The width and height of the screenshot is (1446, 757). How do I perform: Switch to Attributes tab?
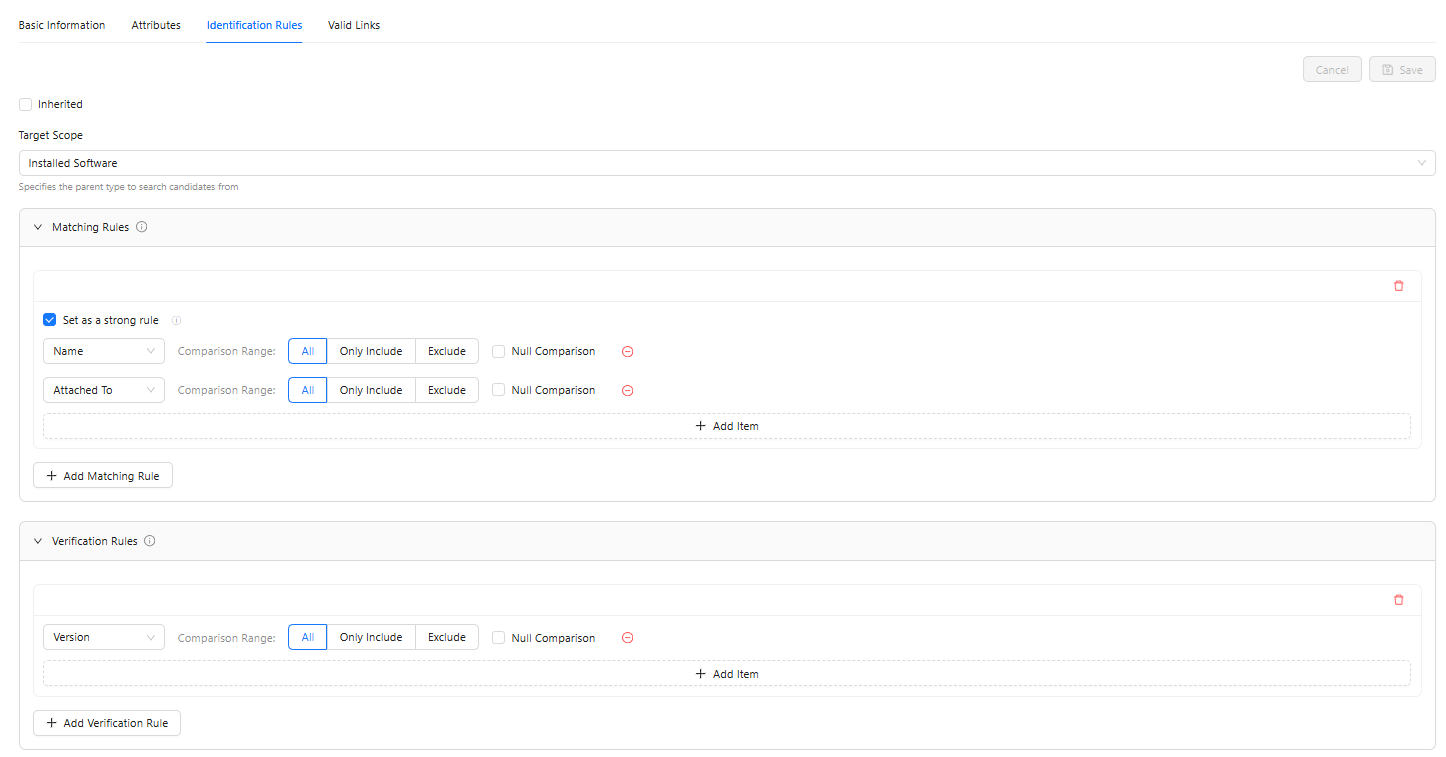tap(156, 25)
